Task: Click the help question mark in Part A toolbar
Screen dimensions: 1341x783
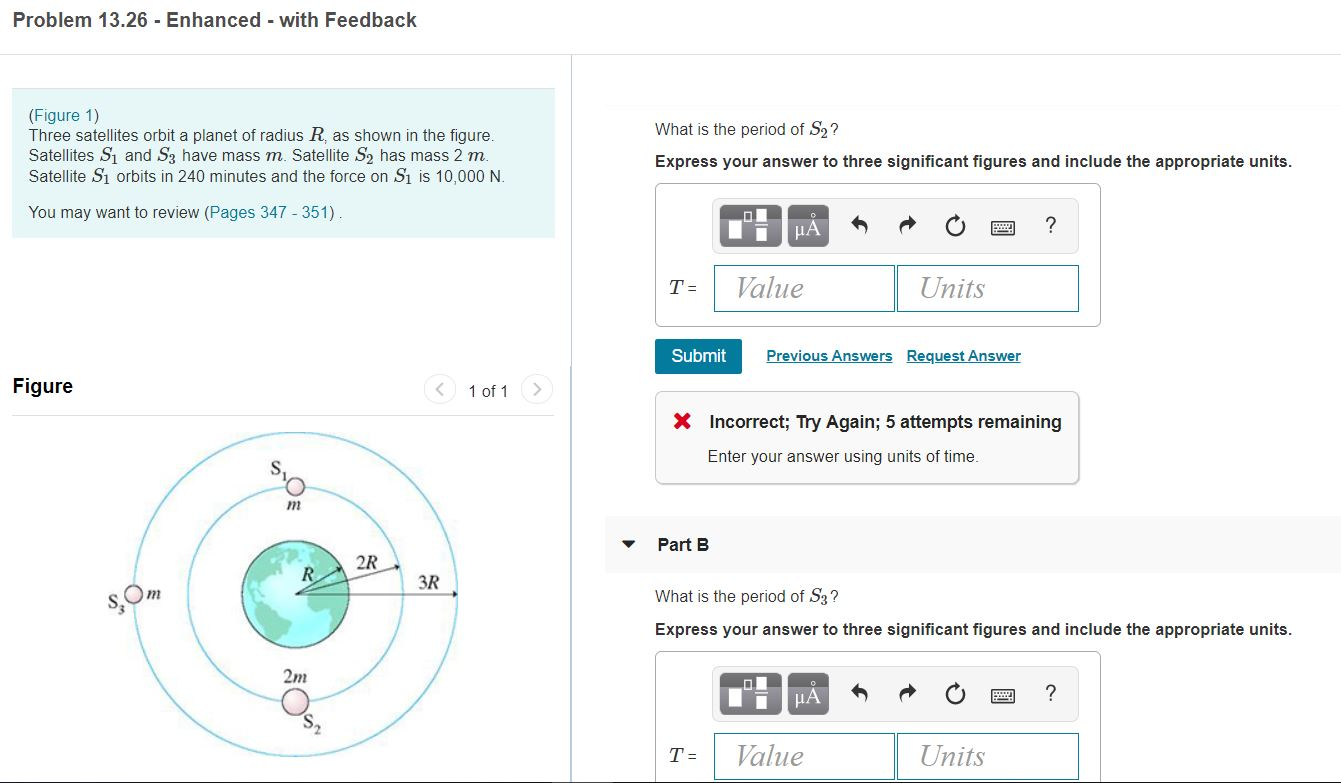Action: pyautogui.click(x=1049, y=225)
